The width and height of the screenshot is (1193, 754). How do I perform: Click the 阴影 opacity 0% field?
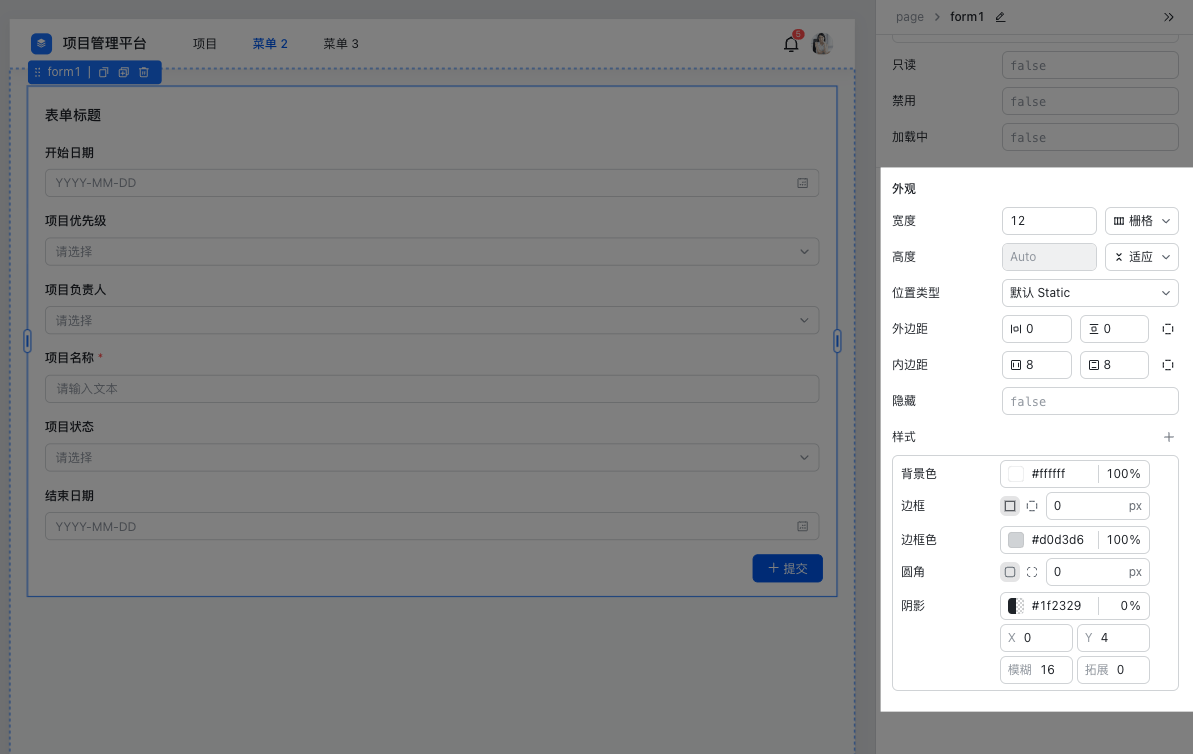pyautogui.click(x=1125, y=606)
